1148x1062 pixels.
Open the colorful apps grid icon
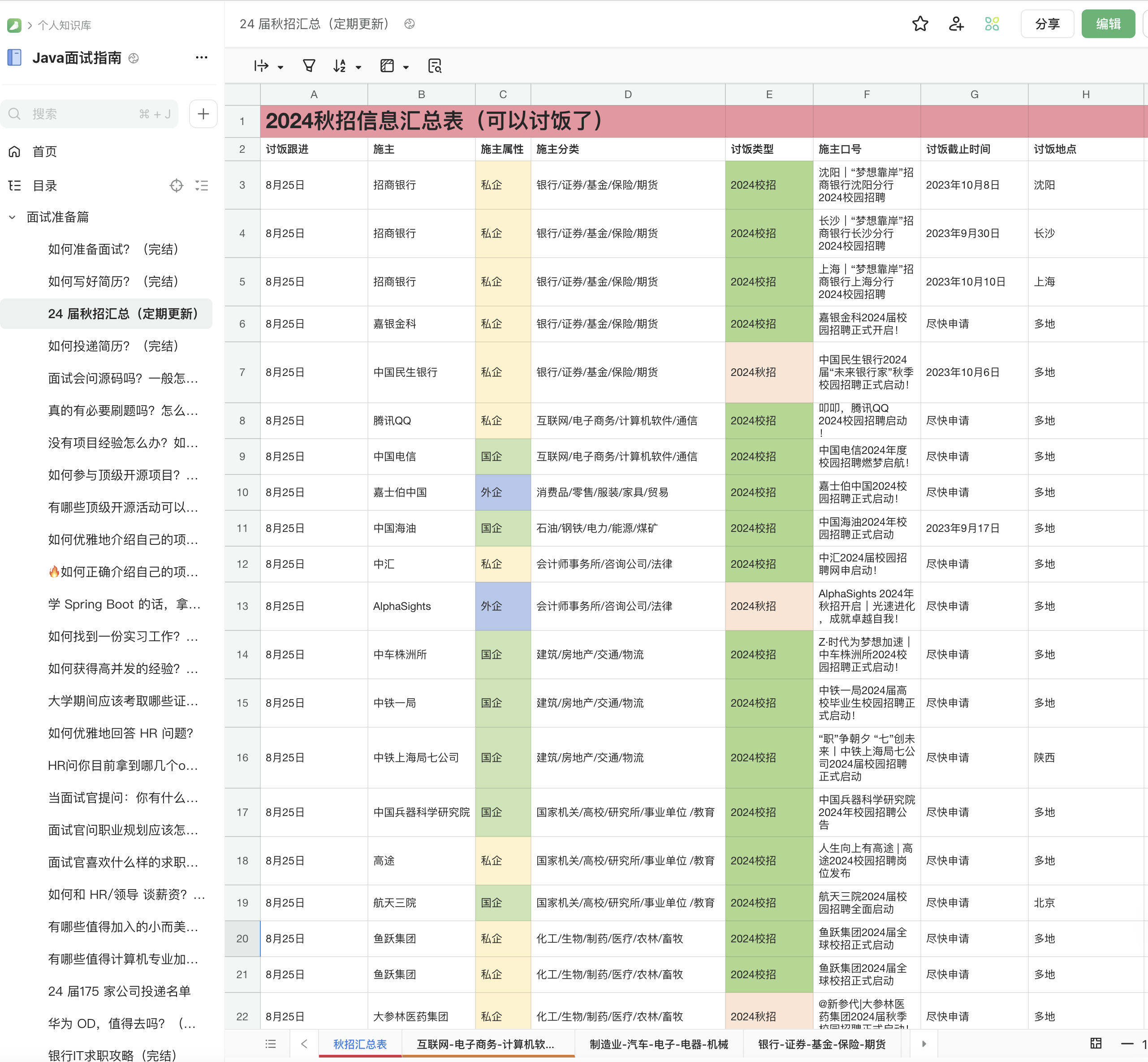point(992,24)
